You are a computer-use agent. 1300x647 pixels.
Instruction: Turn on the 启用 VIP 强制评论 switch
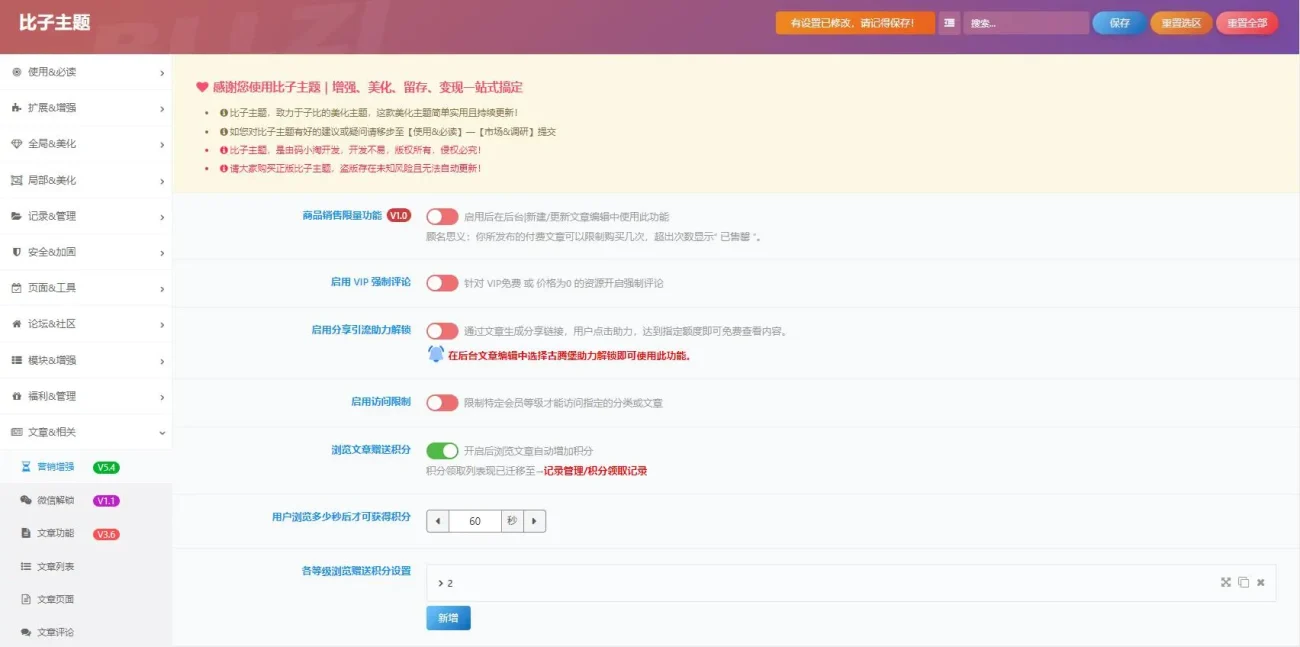[x=442, y=283]
